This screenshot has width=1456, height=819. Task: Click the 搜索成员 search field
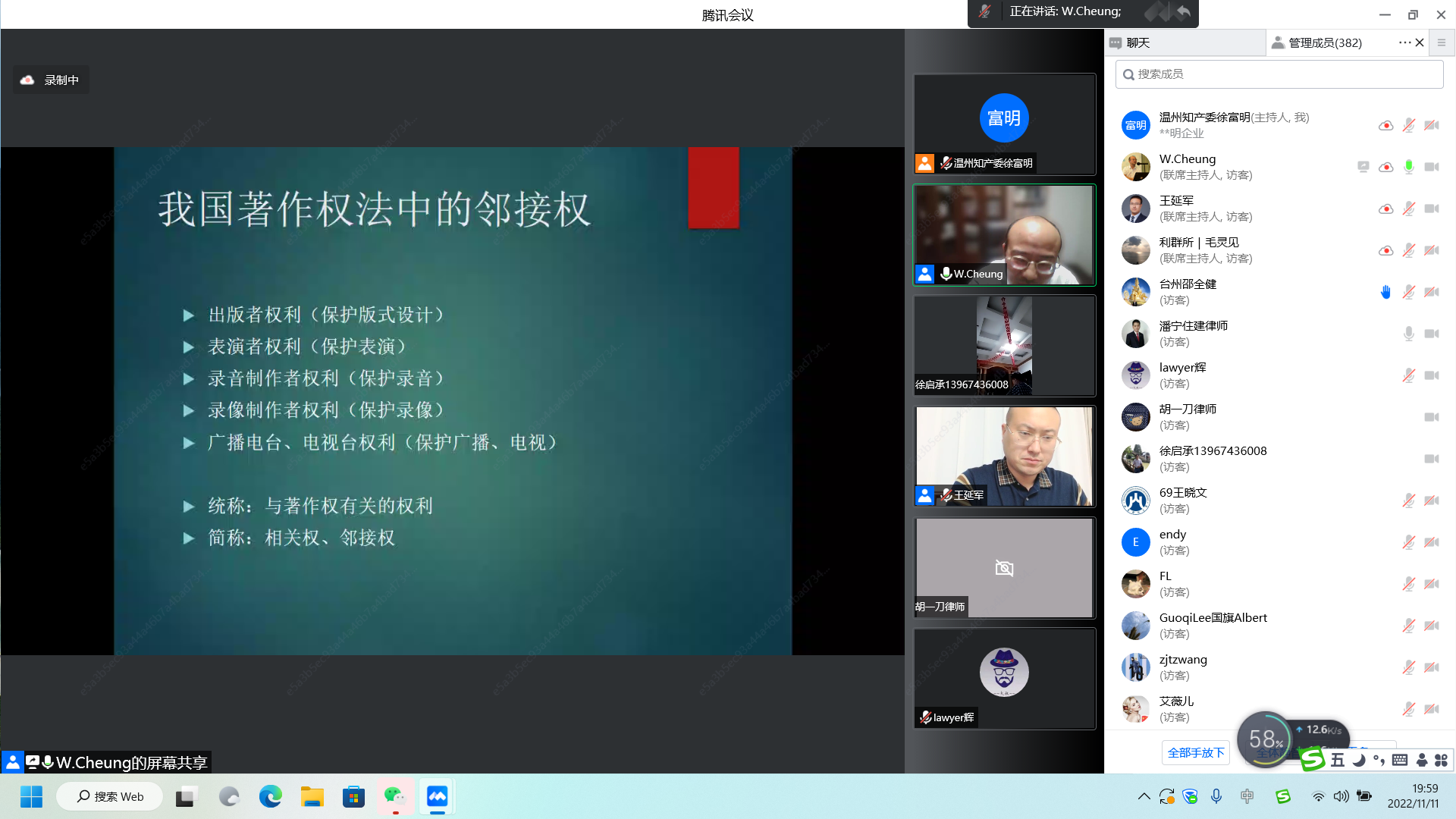[x=1279, y=74]
